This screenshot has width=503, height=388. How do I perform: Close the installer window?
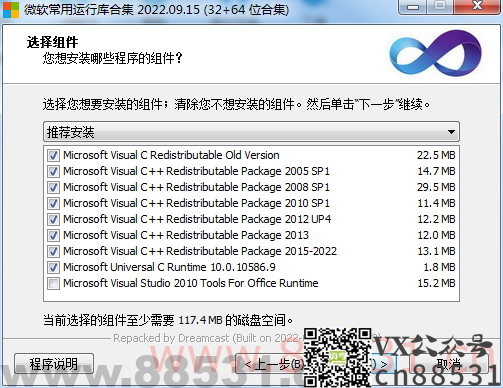(477, 6)
